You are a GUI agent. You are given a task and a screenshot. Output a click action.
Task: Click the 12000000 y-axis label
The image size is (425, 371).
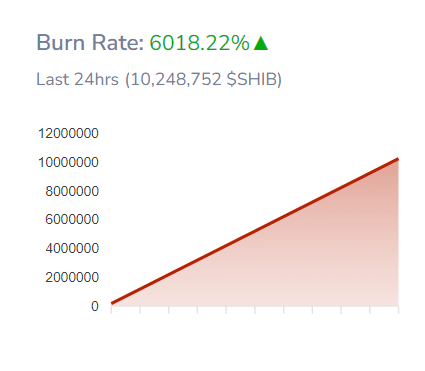click(x=68, y=133)
